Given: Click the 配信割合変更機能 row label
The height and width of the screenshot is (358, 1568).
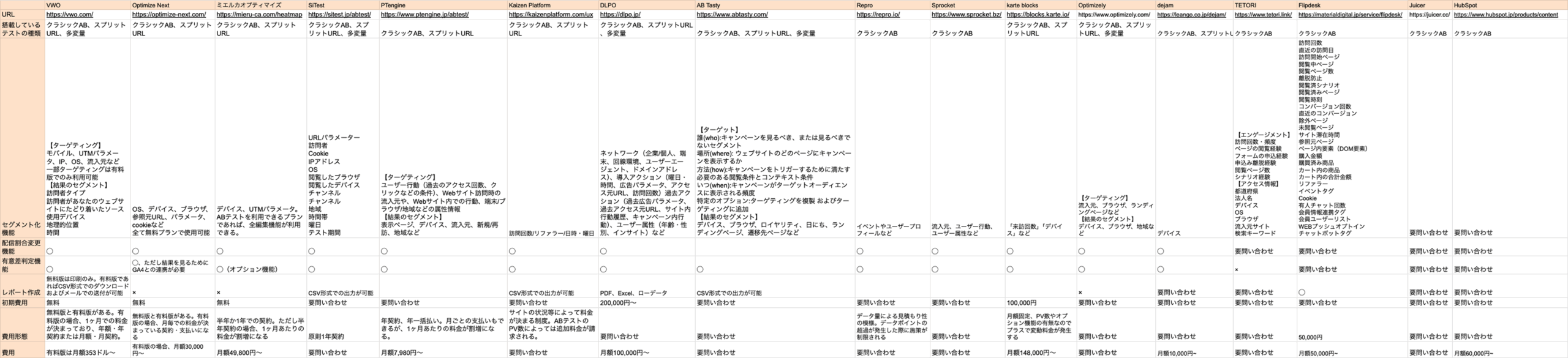Looking at the screenshot, I should (x=23, y=247).
